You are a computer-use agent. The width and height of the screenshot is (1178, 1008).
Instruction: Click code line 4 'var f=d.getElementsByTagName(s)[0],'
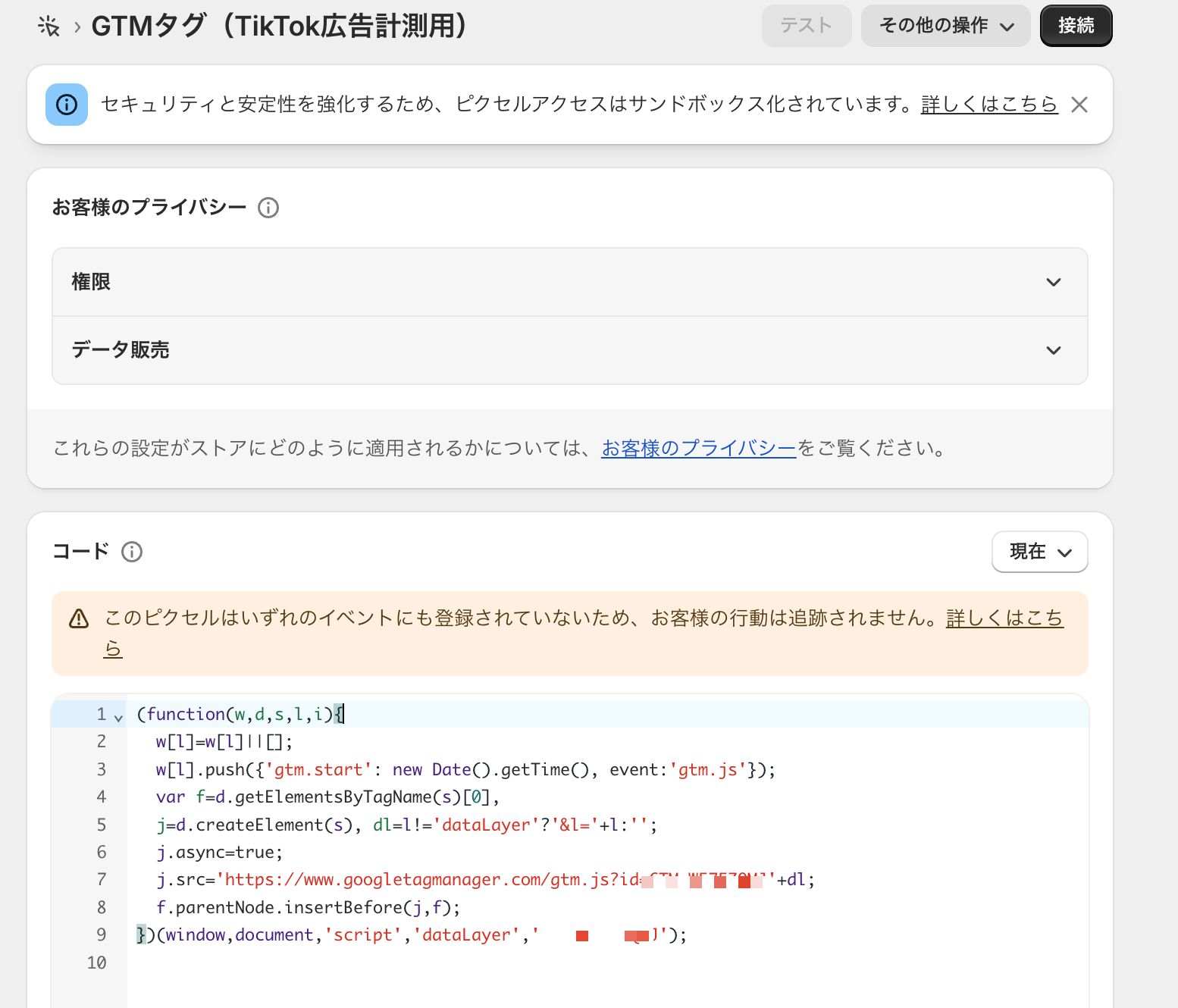328,797
